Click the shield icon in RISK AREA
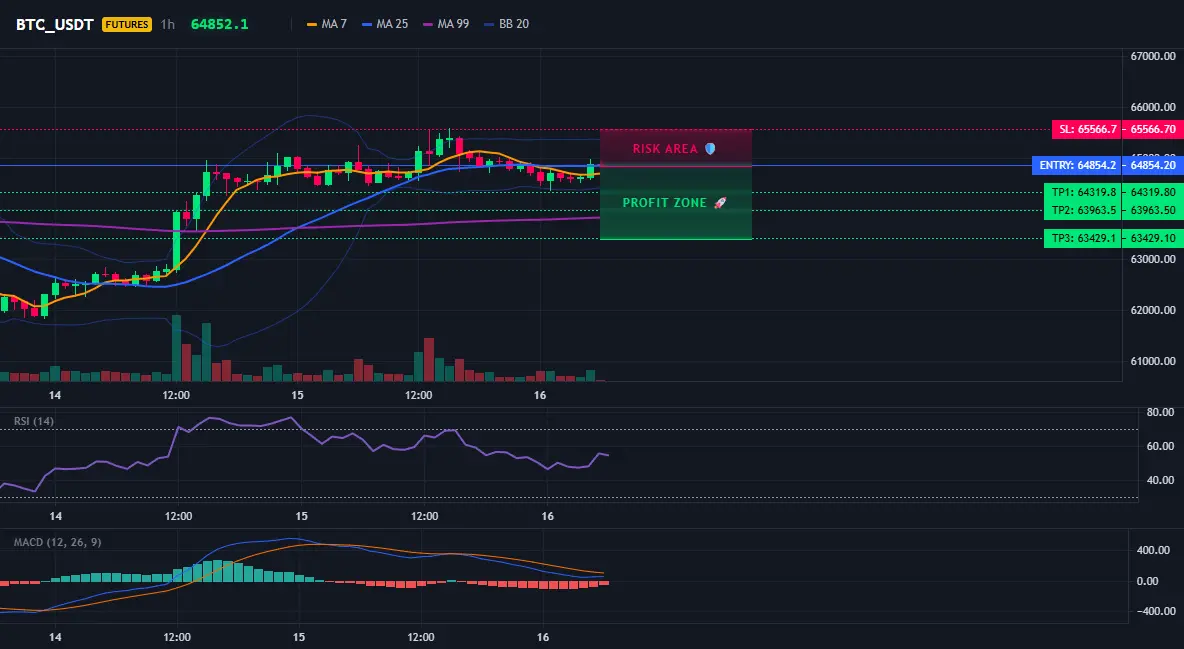Viewport: 1184px width, 649px height. pos(710,149)
